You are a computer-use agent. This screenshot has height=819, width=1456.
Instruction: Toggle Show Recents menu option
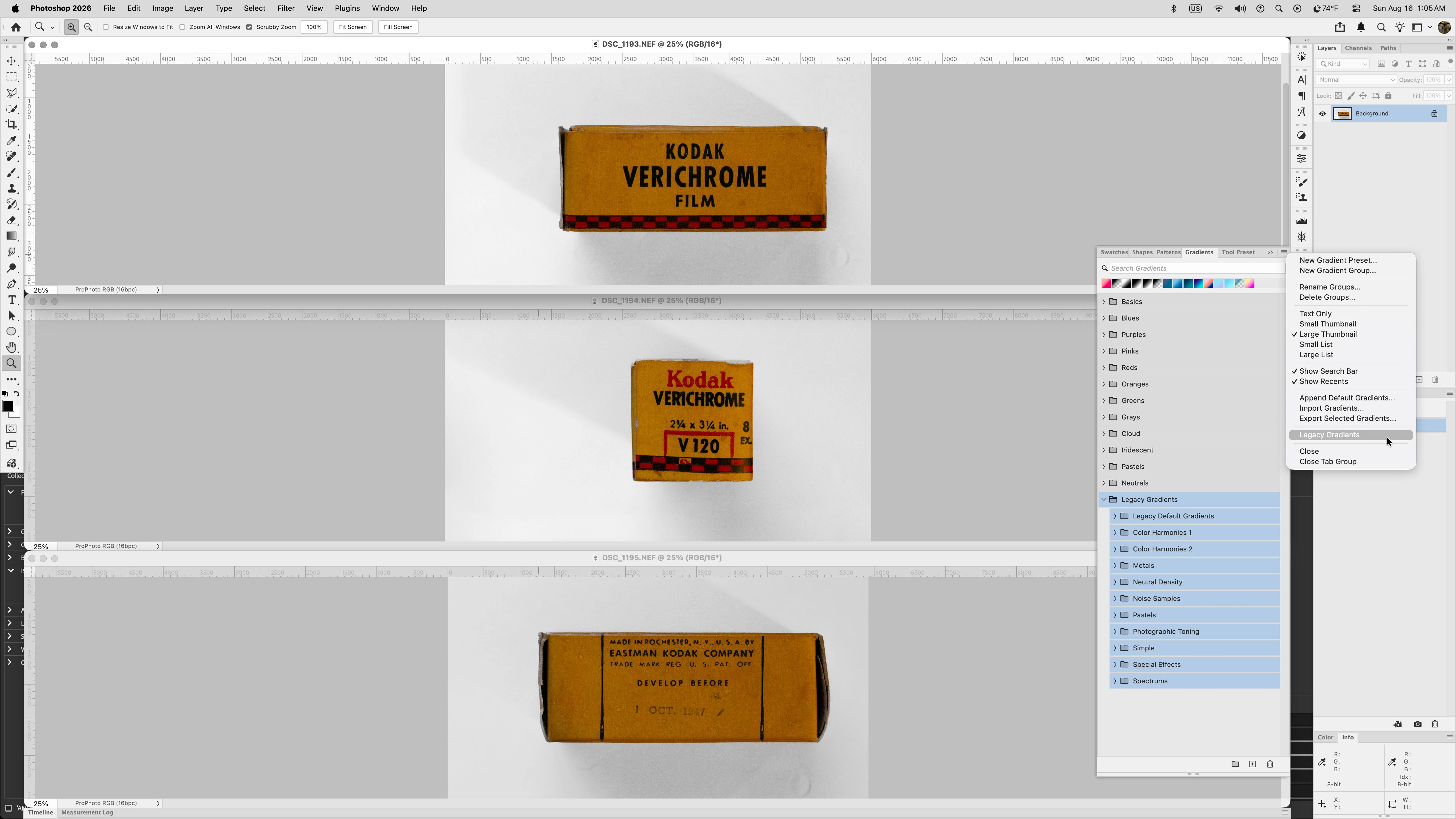click(1351, 382)
